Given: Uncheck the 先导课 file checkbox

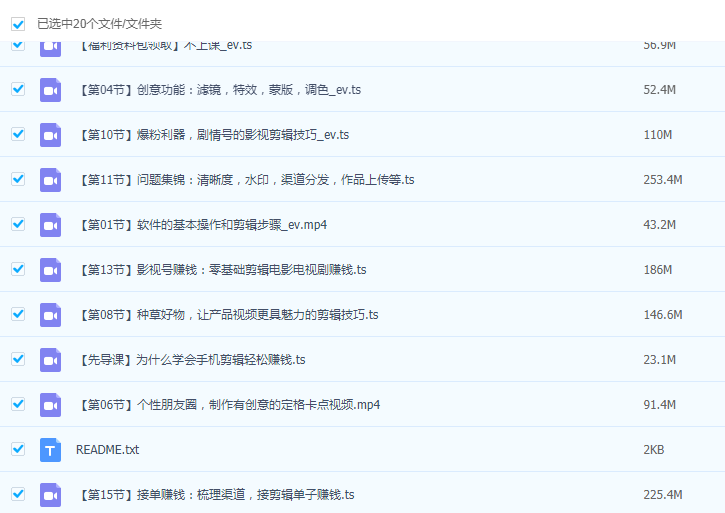Looking at the screenshot, I should point(18,359).
